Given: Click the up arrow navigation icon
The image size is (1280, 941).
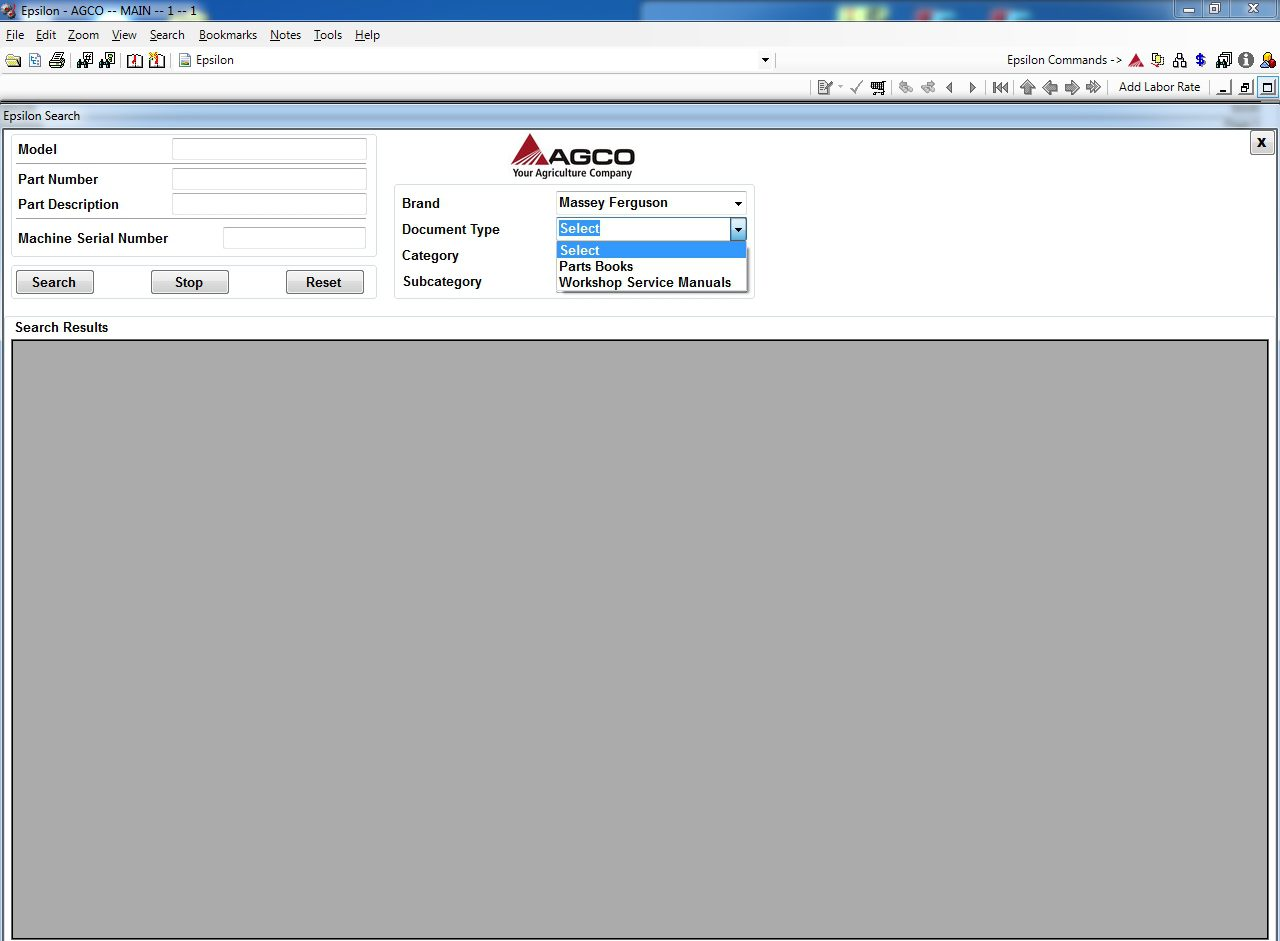Looking at the screenshot, I should (x=1027, y=87).
